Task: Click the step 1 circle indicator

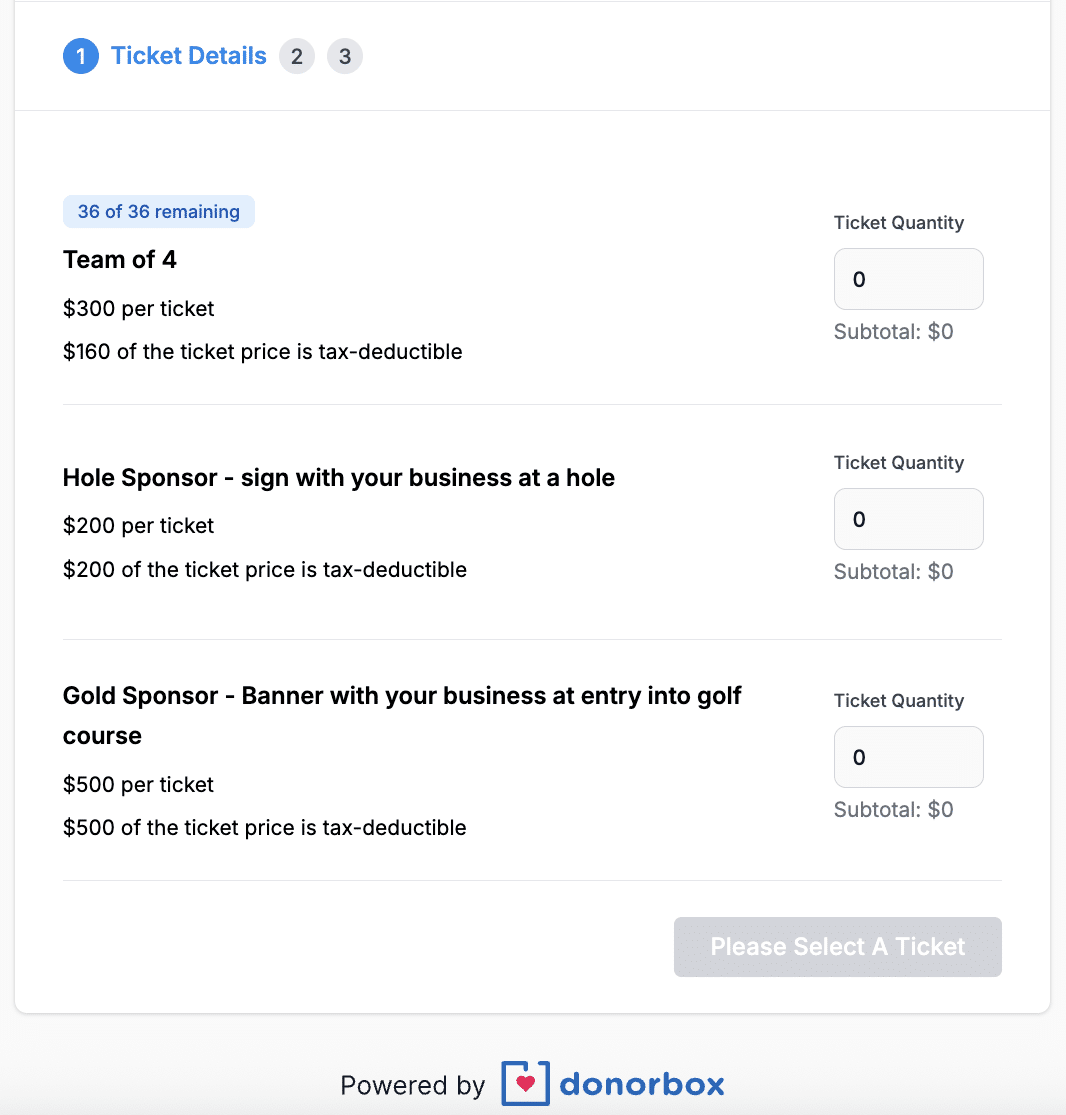Action: [x=81, y=56]
